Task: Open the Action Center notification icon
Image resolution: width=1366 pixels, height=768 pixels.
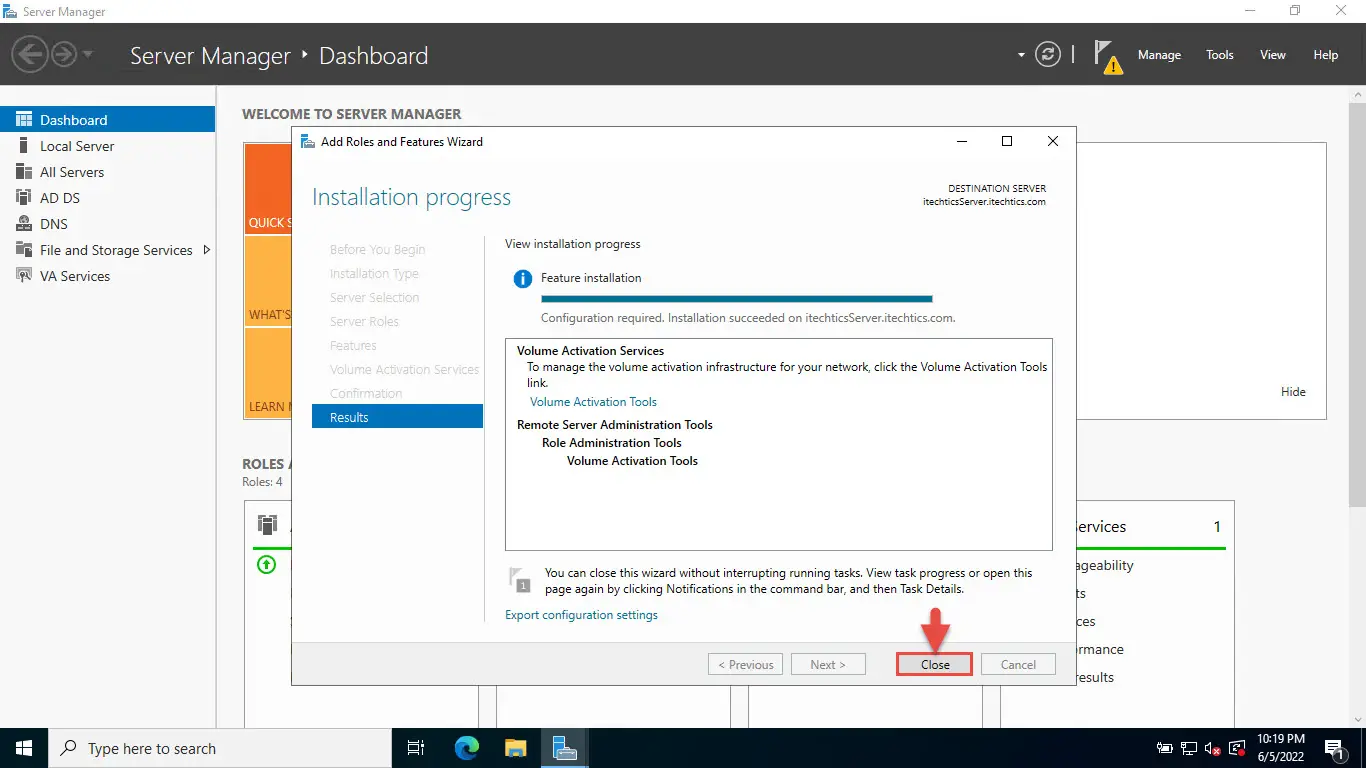Action: 1333,748
